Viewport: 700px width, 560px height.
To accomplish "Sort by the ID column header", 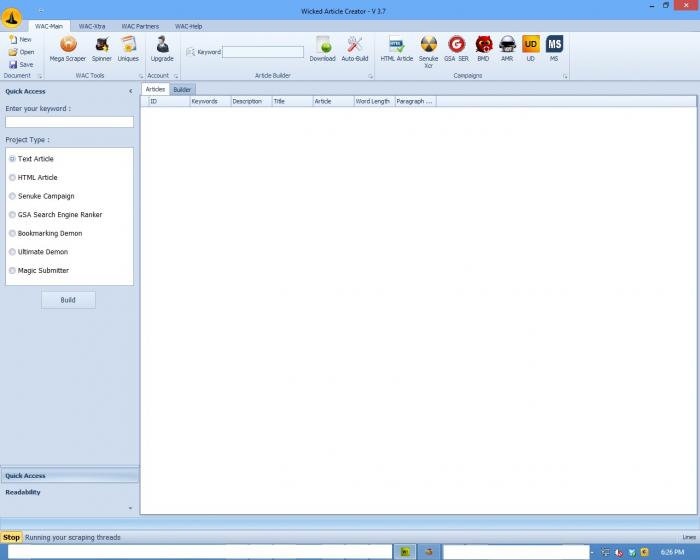I will pyautogui.click(x=169, y=101).
